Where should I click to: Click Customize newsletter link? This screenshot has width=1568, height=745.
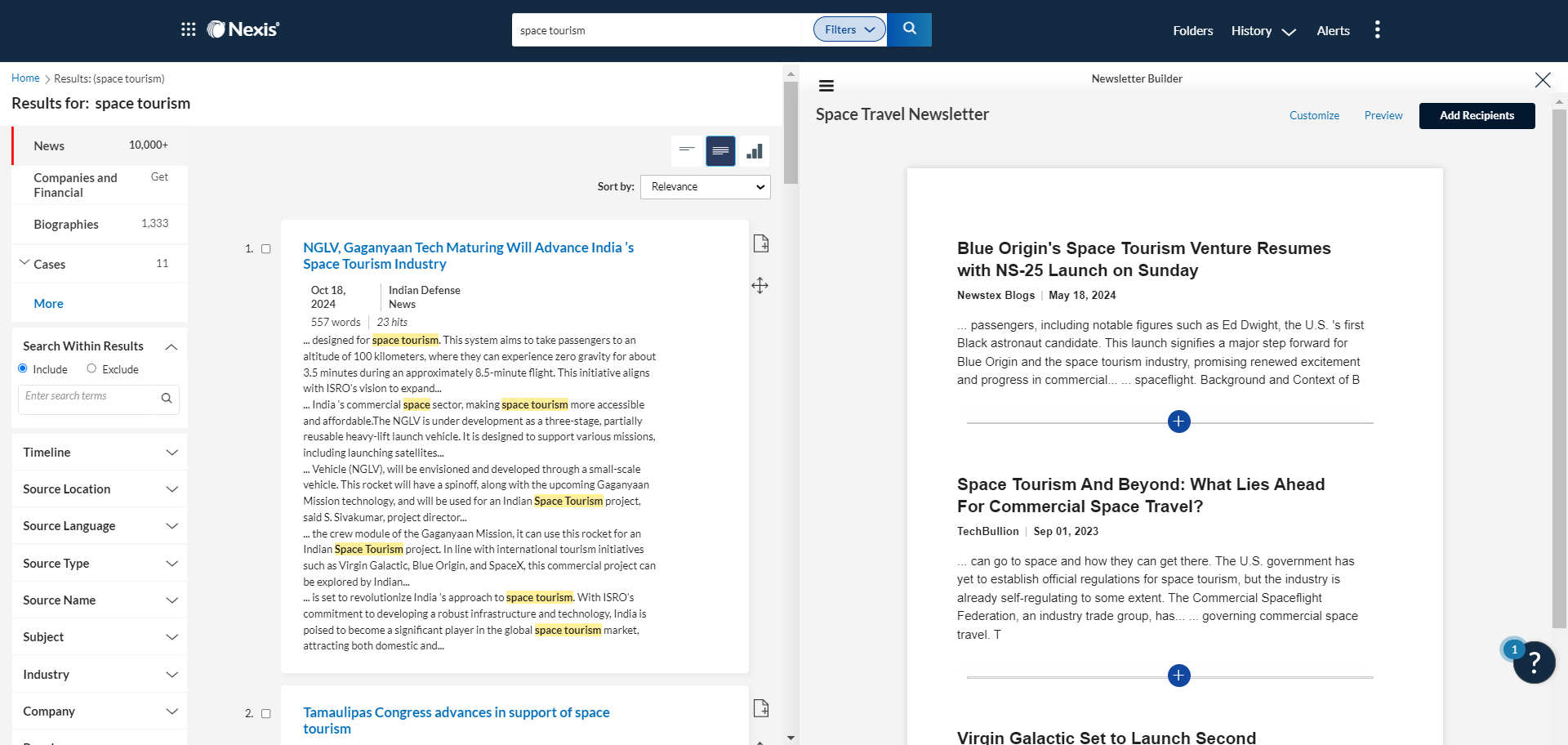tap(1314, 116)
